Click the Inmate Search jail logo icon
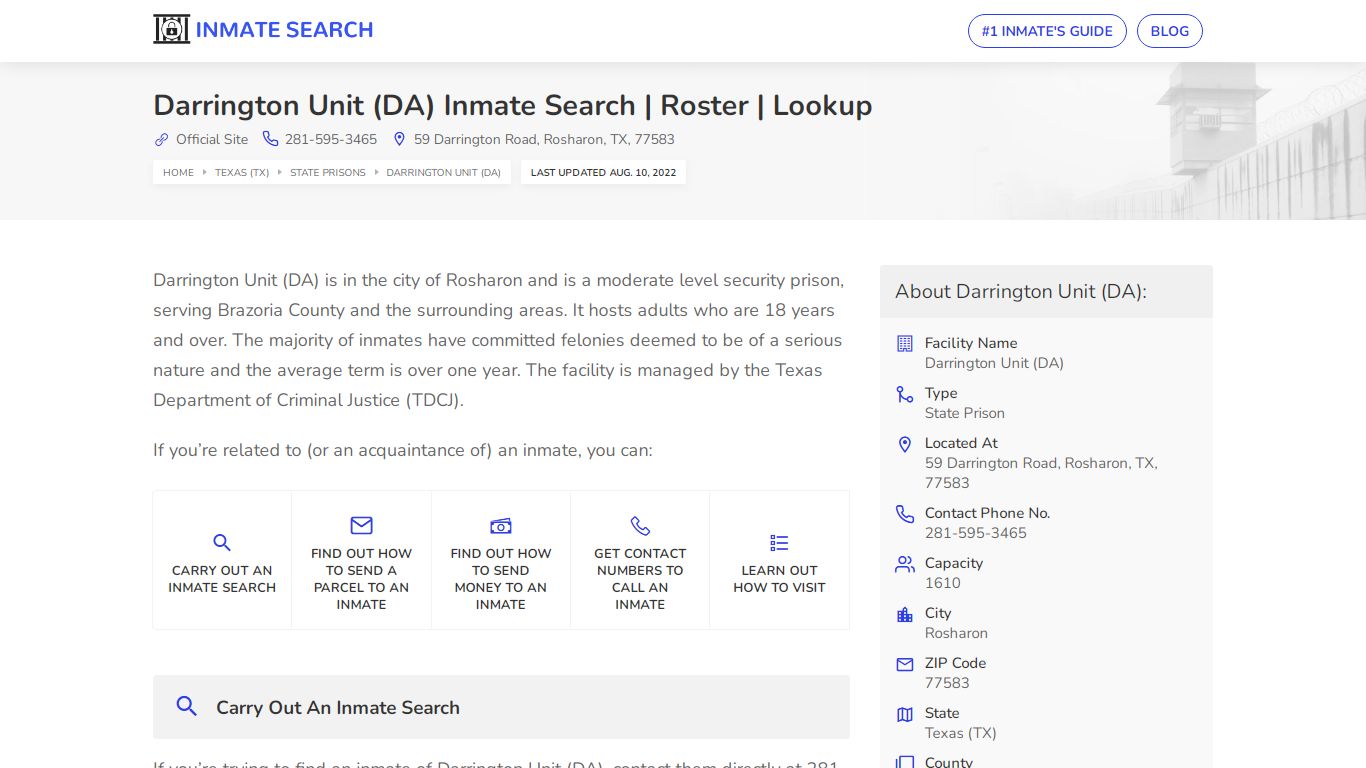1366x768 pixels. pyautogui.click(x=171, y=30)
